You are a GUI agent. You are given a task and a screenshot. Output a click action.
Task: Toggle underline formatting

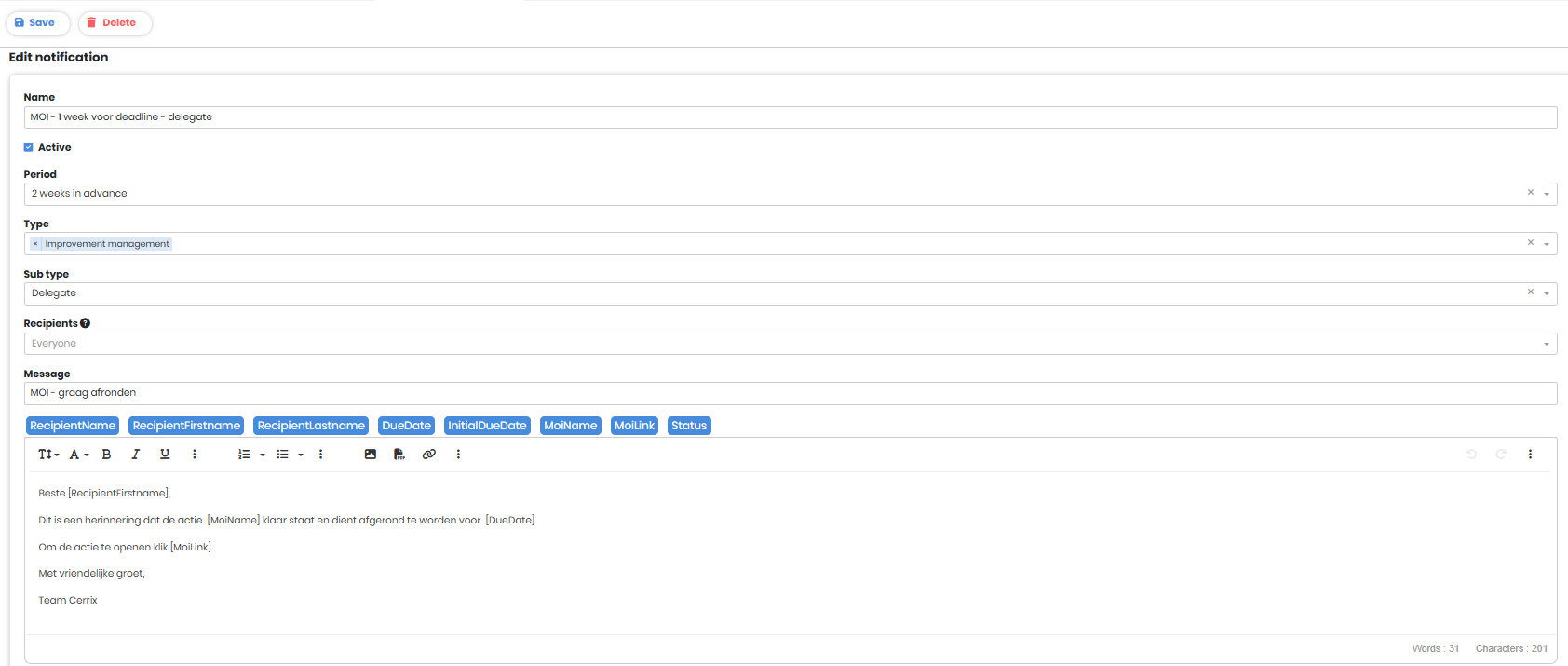click(165, 455)
